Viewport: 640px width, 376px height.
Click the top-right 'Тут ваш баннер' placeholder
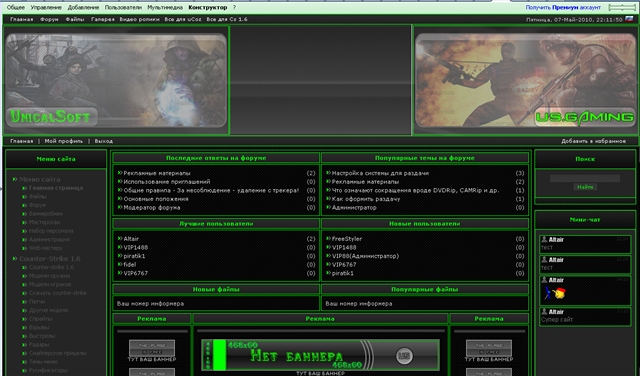point(489,348)
